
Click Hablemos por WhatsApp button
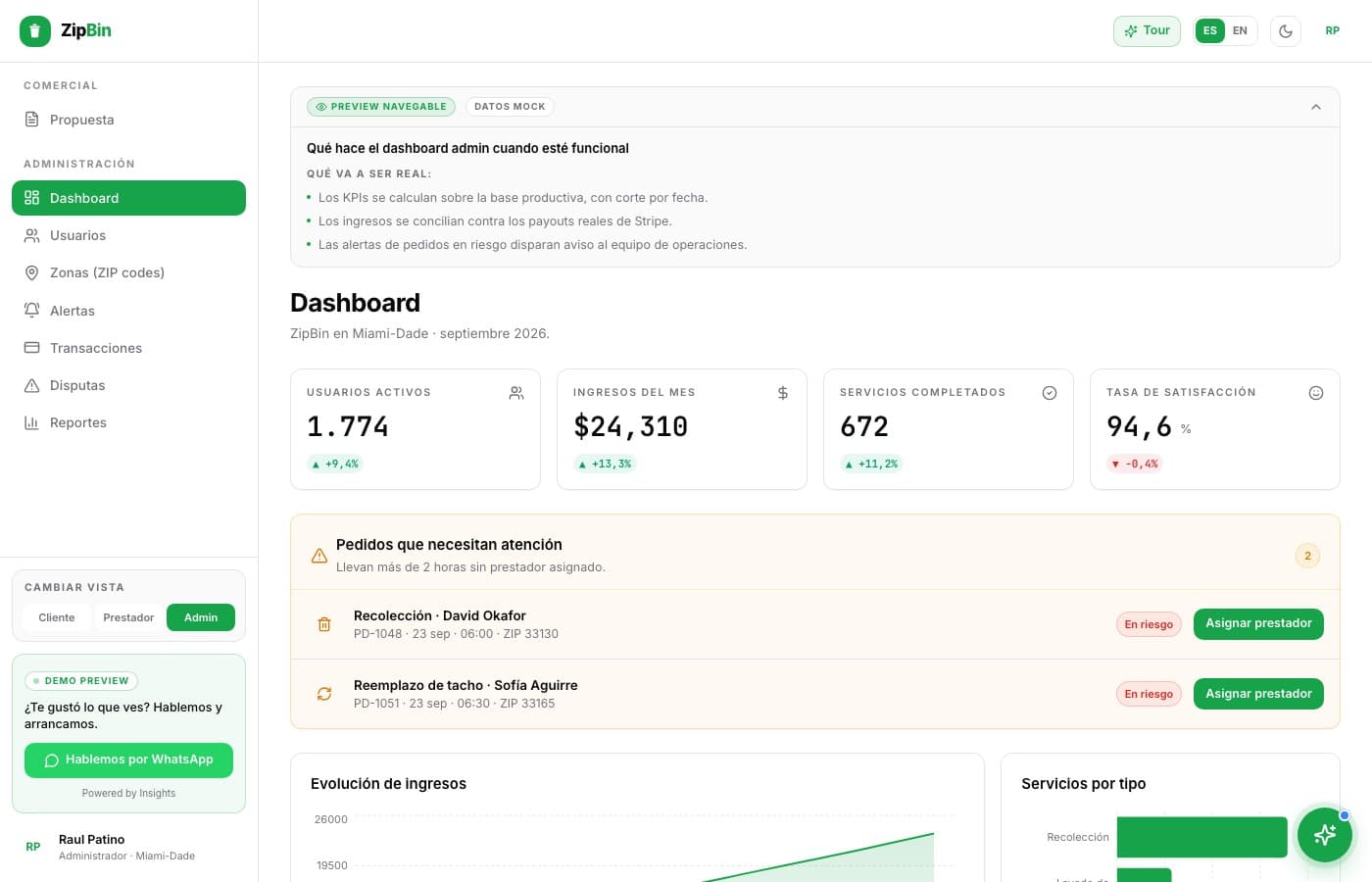[x=128, y=760]
